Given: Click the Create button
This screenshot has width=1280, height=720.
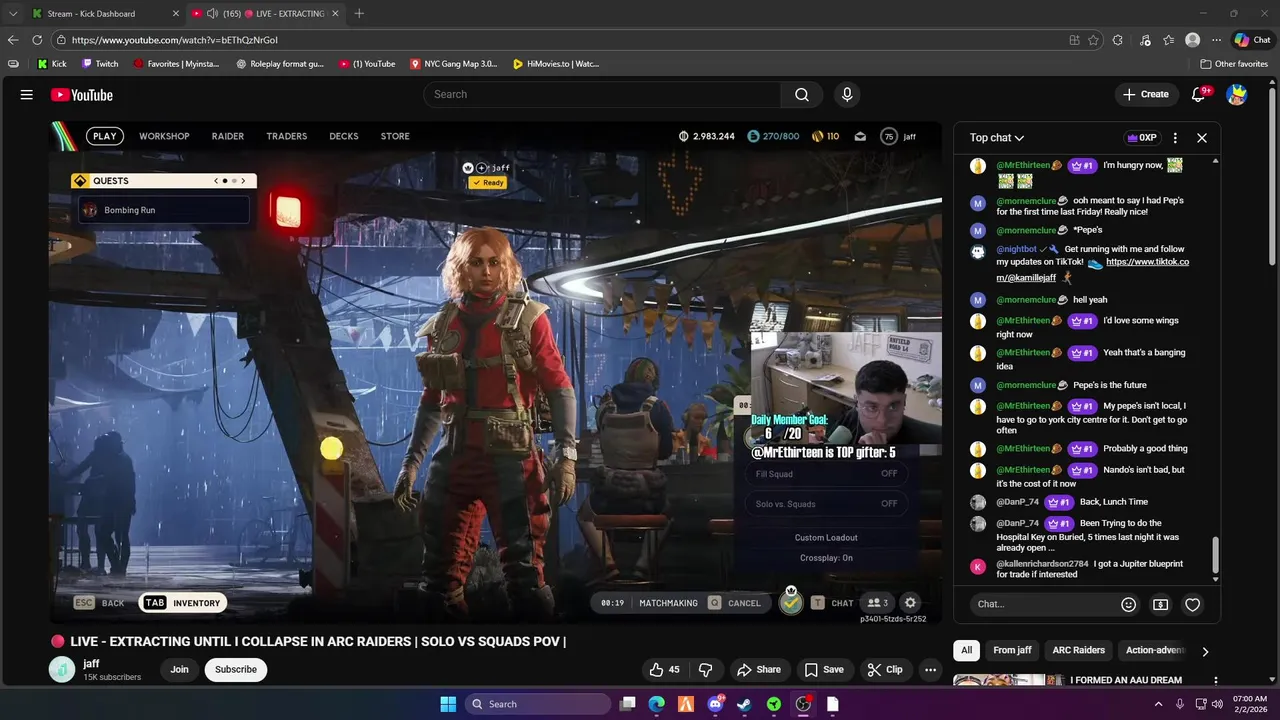Looking at the screenshot, I should (1145, 94).
